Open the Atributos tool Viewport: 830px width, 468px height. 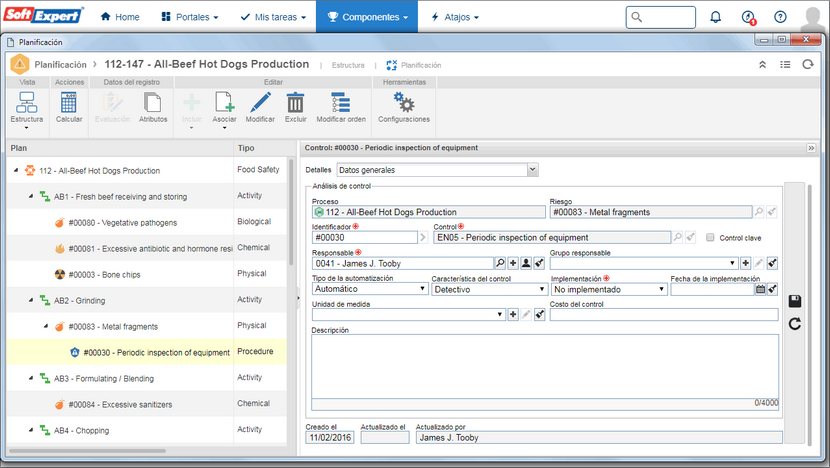coord(153,107)
